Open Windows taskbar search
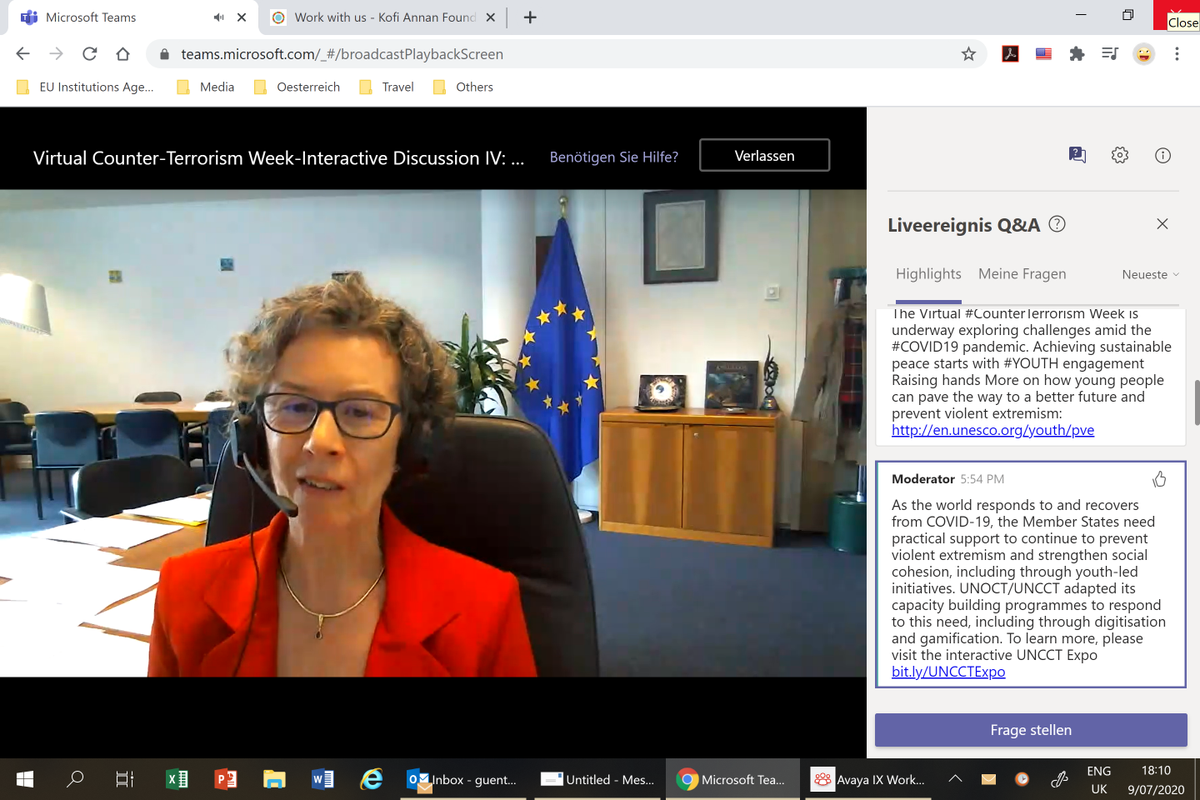The height and width of the screenshot is (800, 1200). click(x=75, y=779)
